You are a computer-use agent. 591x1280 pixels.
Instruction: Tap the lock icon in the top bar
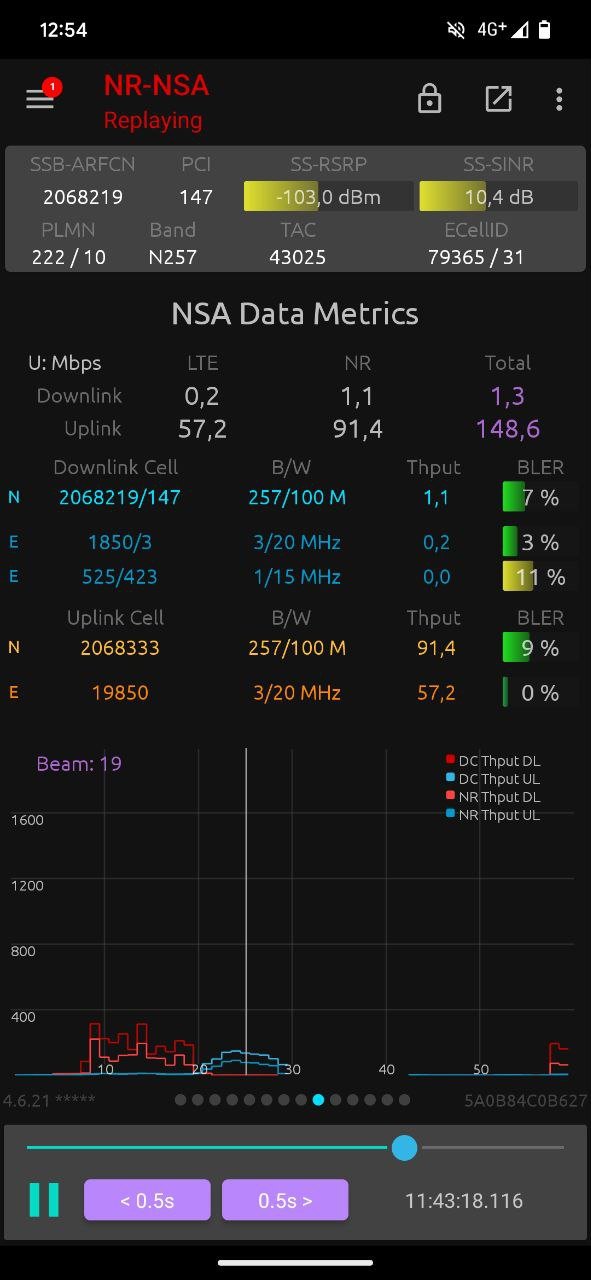click(x=429, y=98)
